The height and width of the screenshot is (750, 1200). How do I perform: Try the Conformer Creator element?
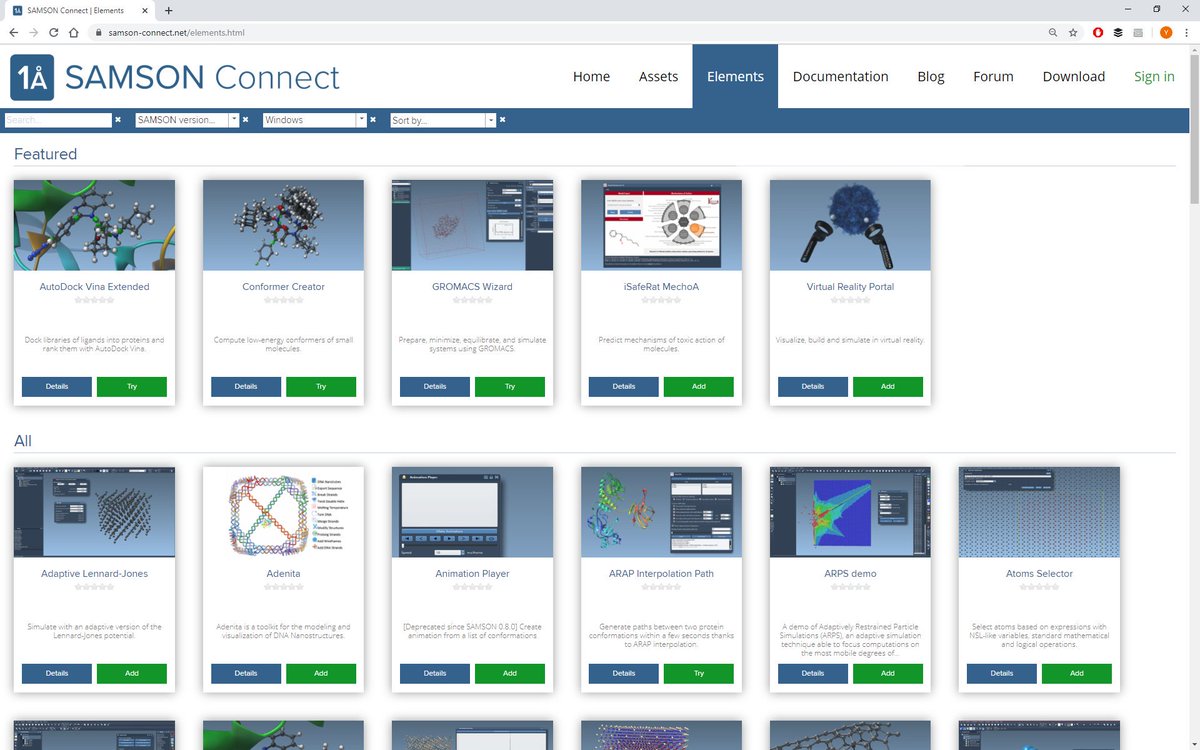coord(321,386)
